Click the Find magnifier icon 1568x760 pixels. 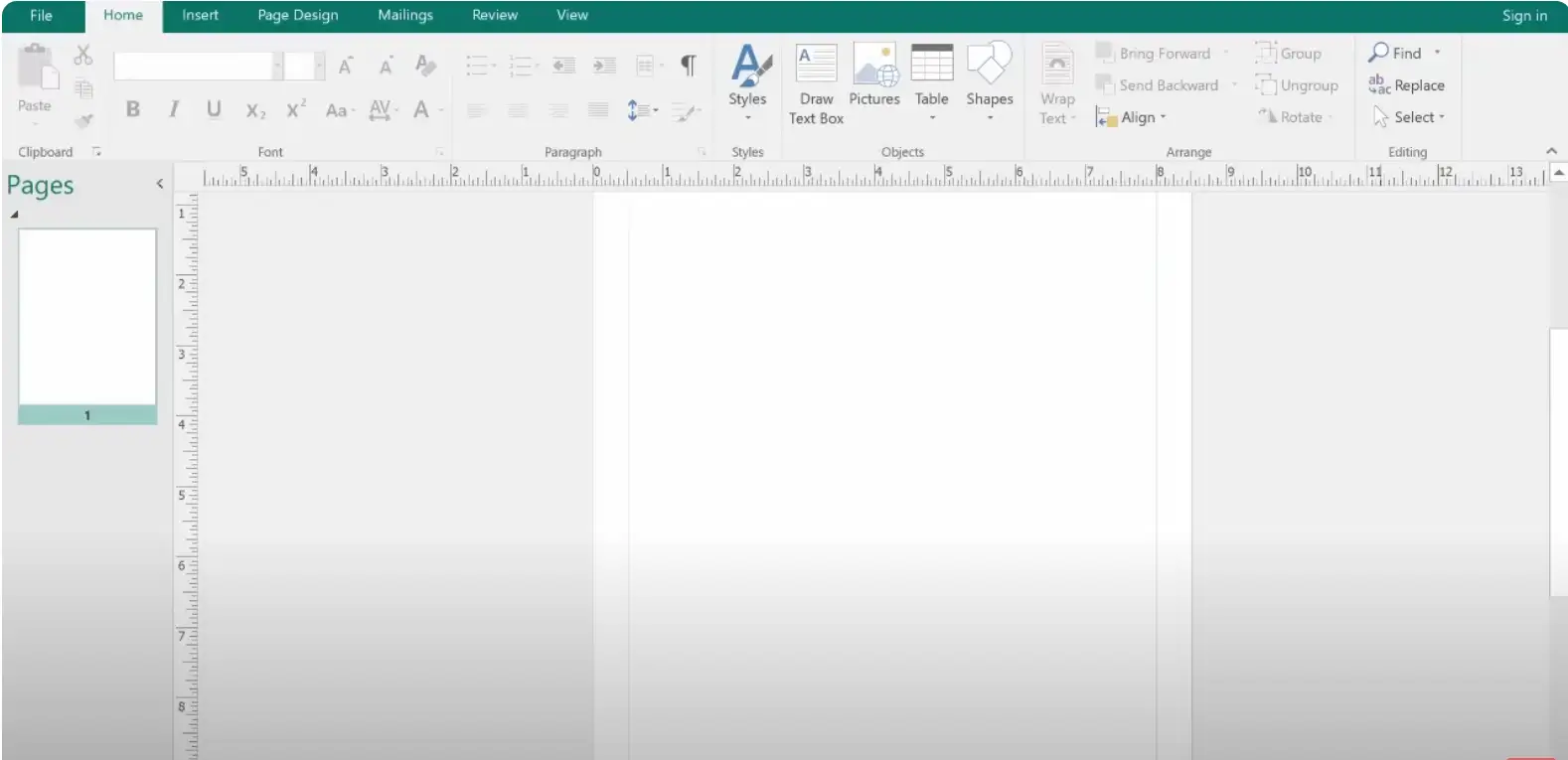(1379, 53)
